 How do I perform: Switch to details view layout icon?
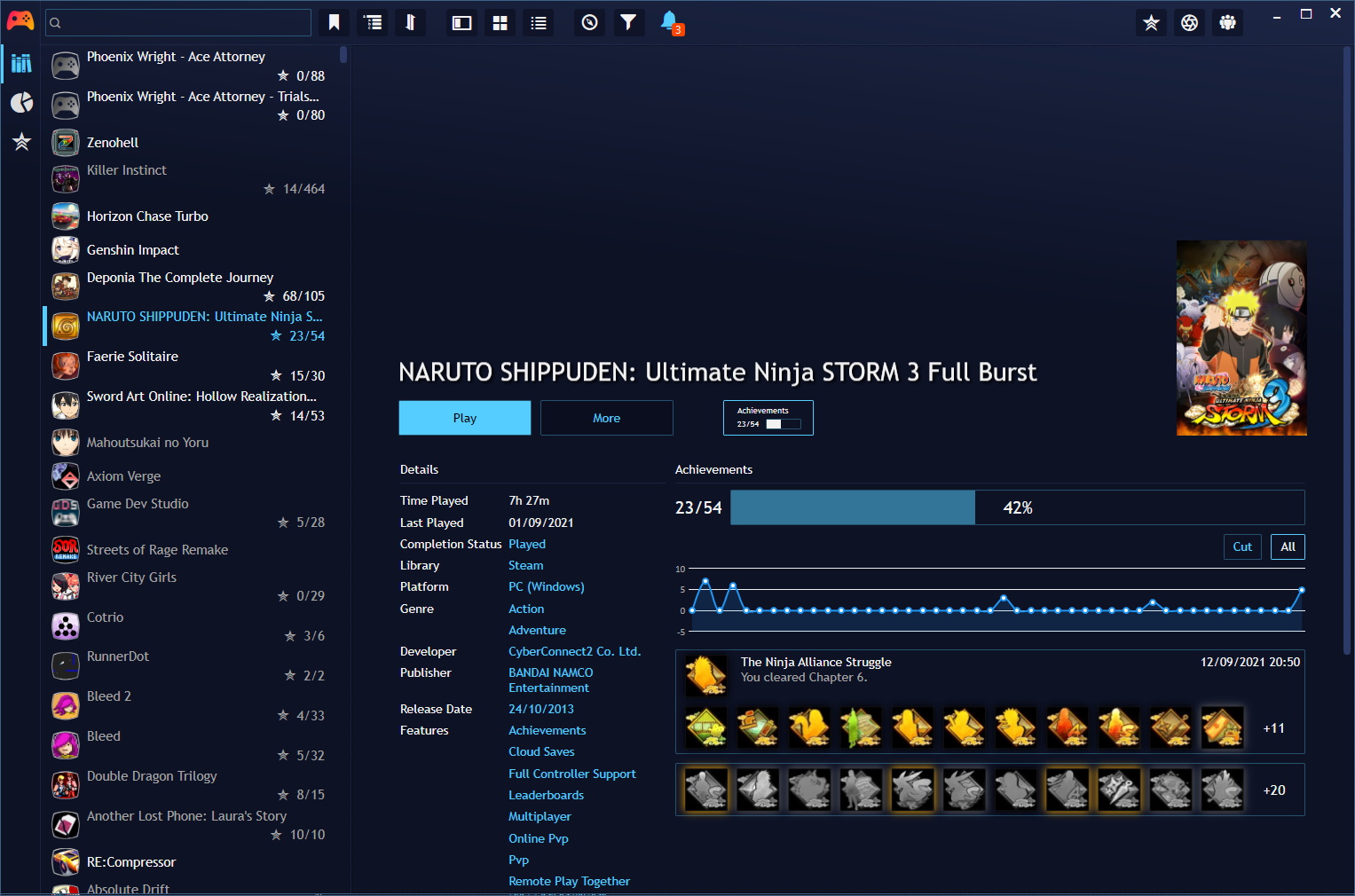461,23
